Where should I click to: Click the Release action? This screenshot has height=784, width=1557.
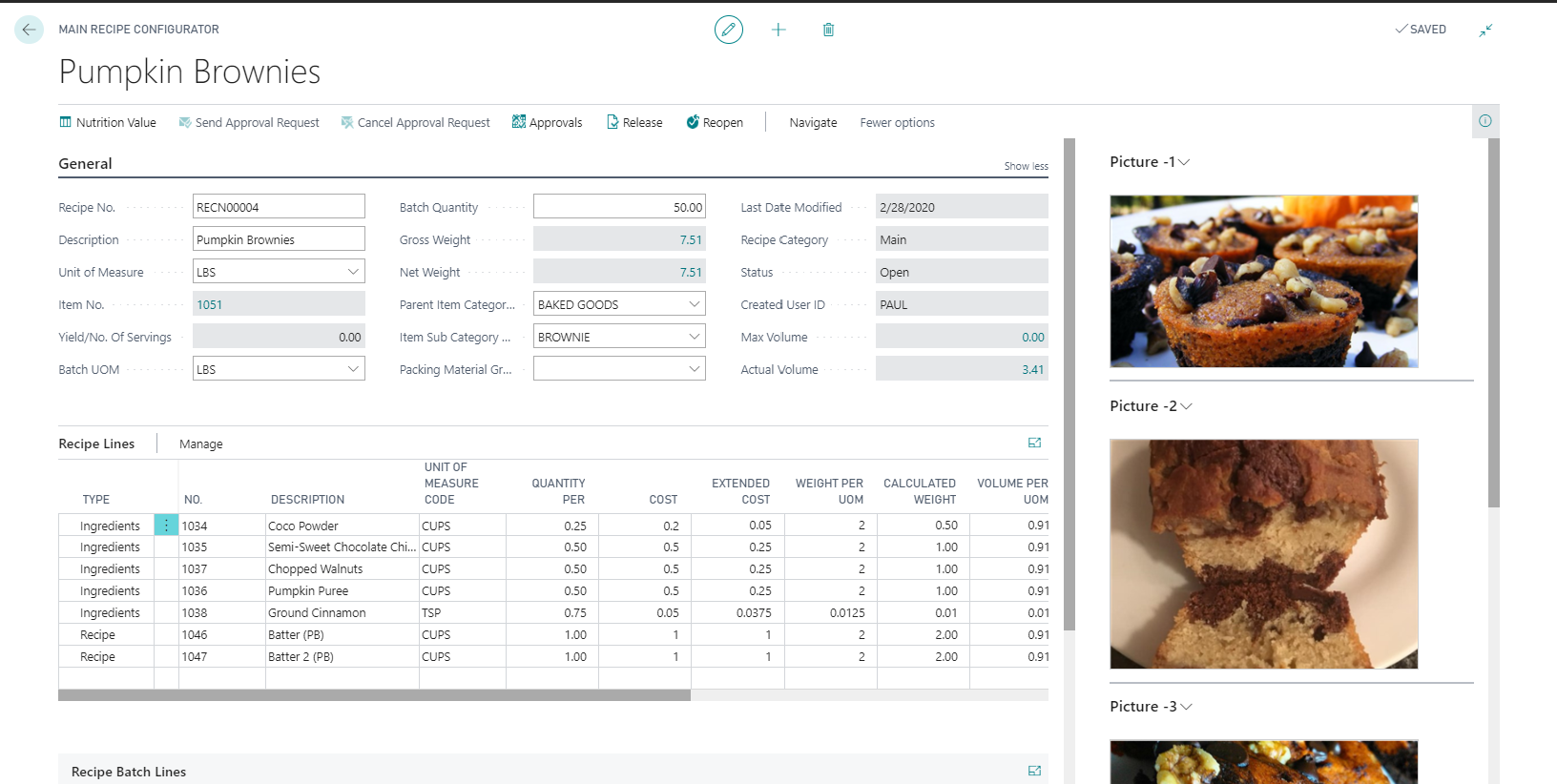click(634, 123)
